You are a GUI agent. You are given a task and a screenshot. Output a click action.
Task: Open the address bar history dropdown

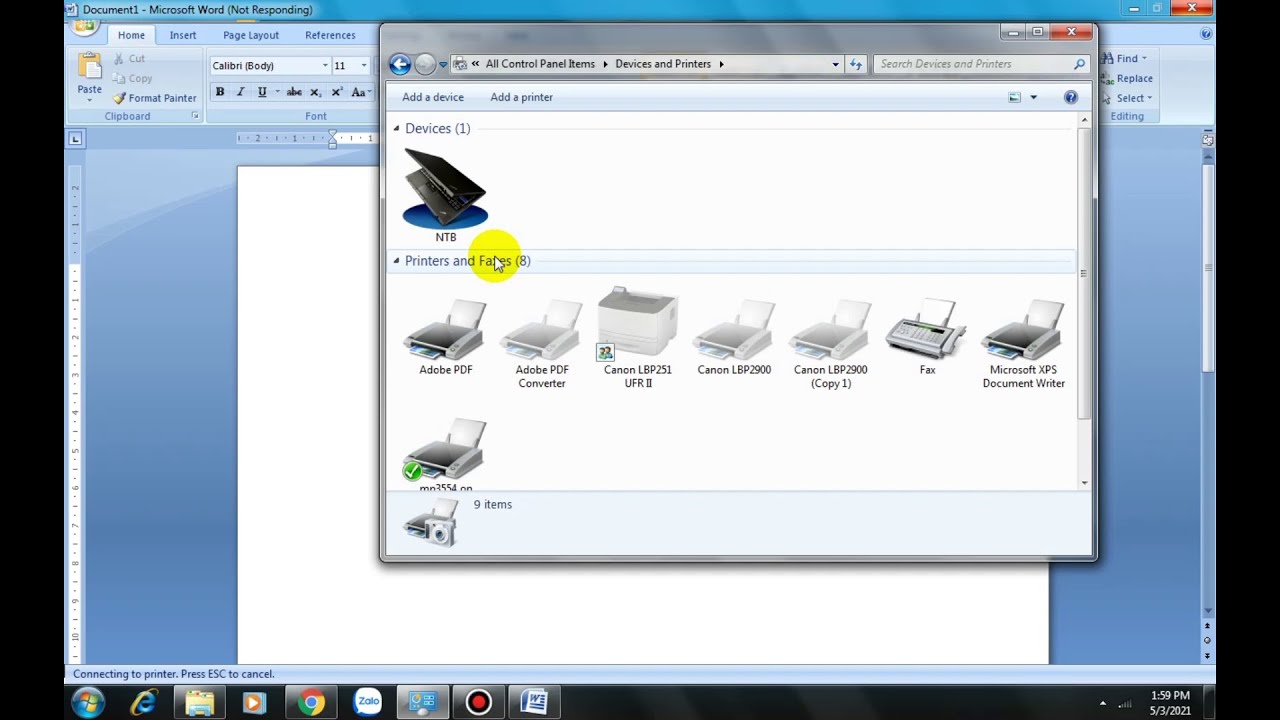[x=835, y=64]
